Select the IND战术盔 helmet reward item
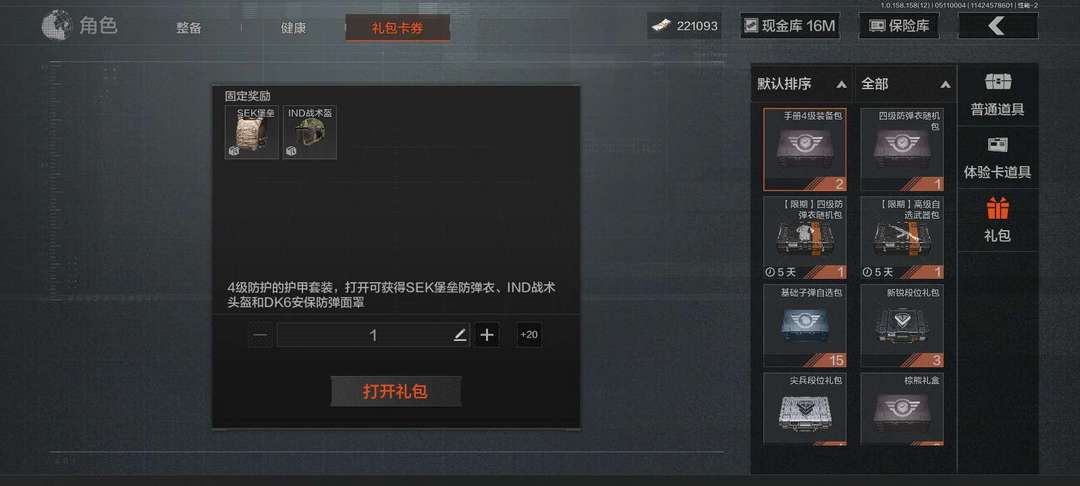The image size is (1080, 486). pos(310,132)
